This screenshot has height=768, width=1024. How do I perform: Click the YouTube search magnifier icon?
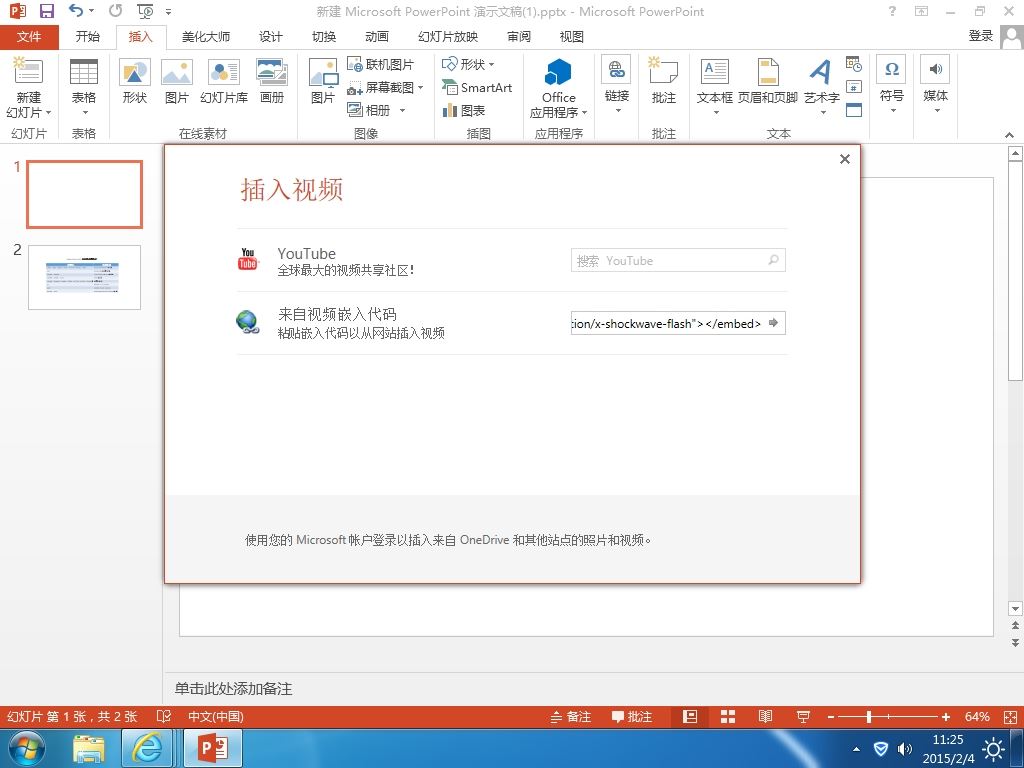(x=773, y=260)
